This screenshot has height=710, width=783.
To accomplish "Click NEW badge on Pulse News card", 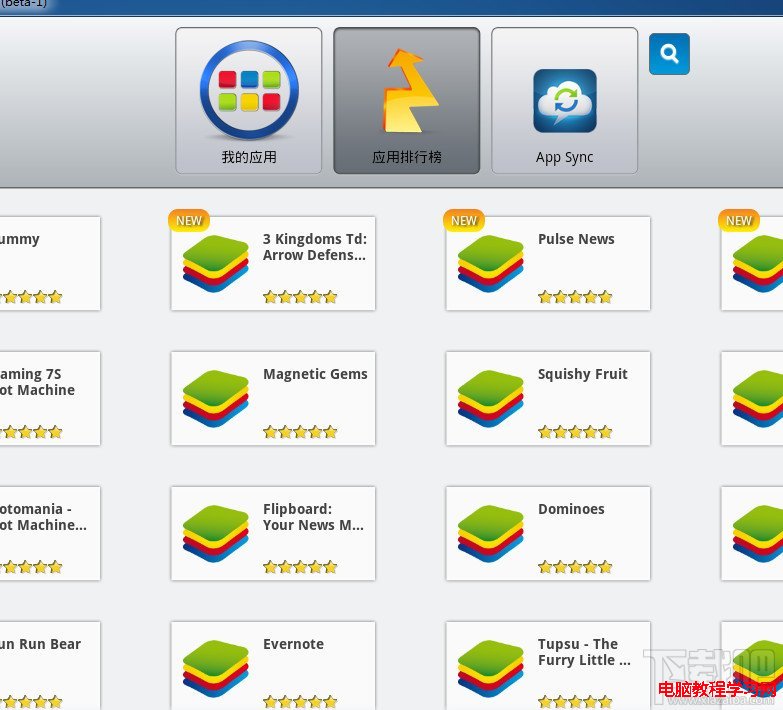I will point(464,220).
